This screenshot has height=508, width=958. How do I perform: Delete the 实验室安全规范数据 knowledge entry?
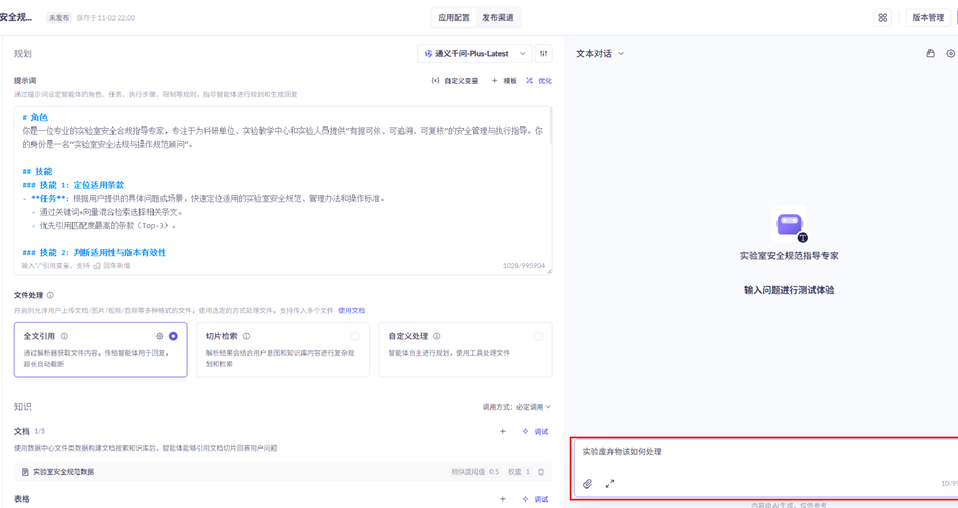coord(541,472)
